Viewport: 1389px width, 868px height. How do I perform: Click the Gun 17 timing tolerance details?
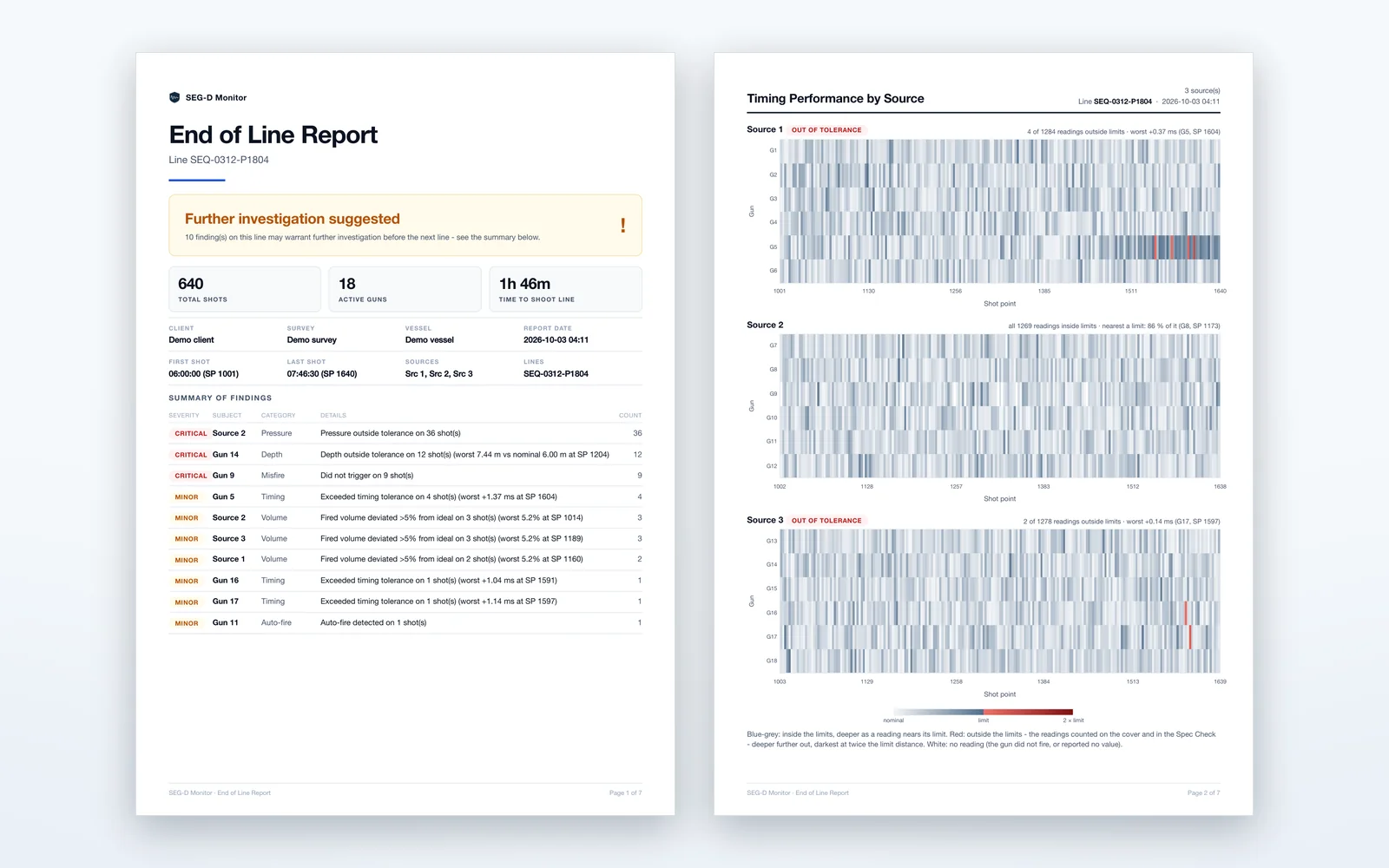pyautogui.click(x=438, y=602)
